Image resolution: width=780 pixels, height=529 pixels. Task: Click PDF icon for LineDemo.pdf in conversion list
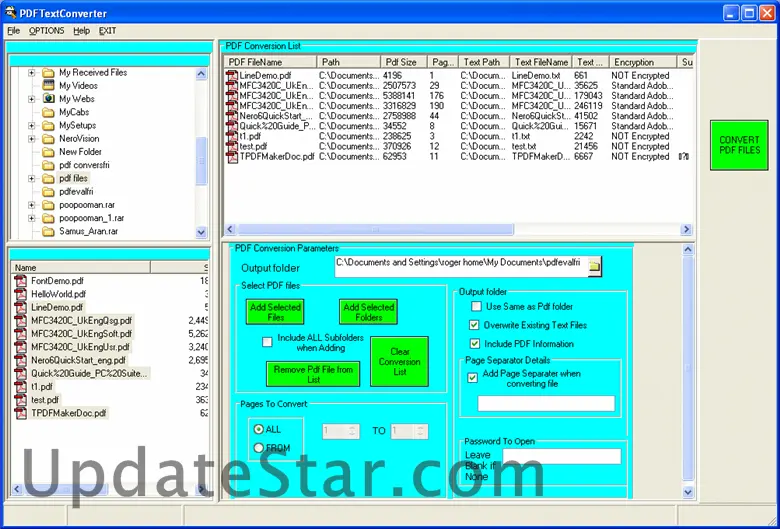(x=232, y=76)
